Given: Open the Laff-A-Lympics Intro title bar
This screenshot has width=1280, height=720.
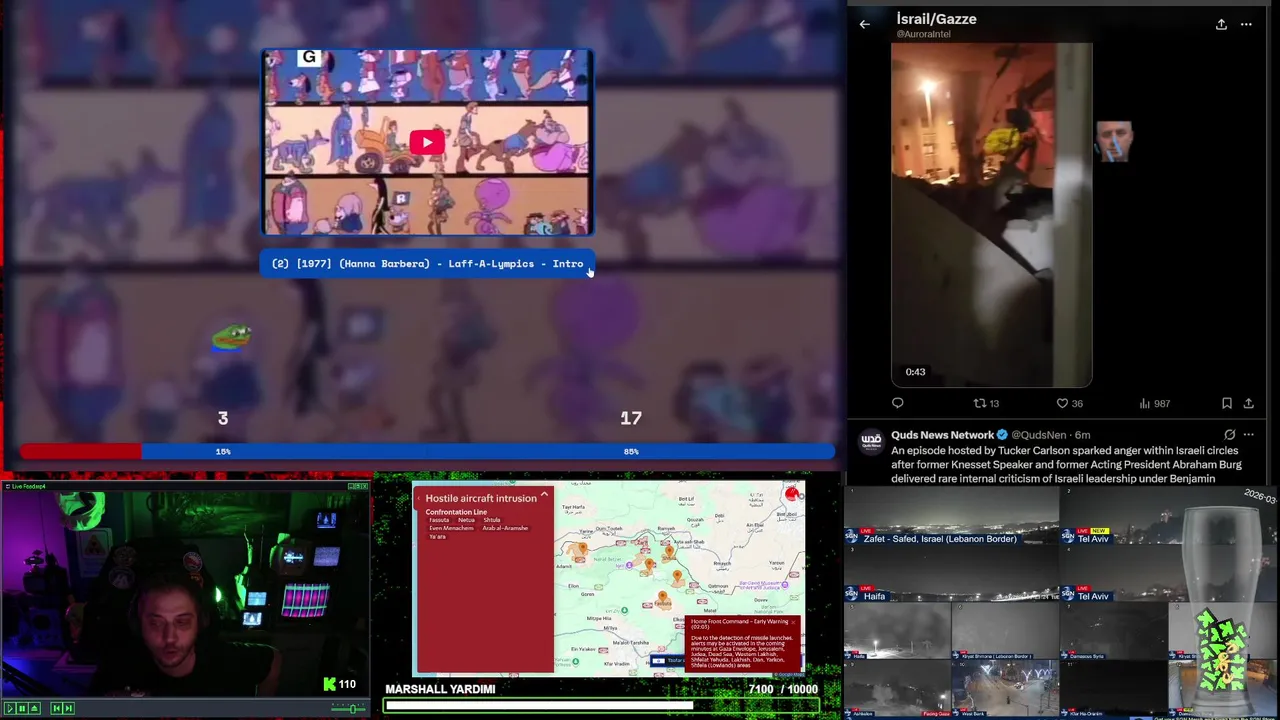Looking at the screenshot, I should [428, 264].
